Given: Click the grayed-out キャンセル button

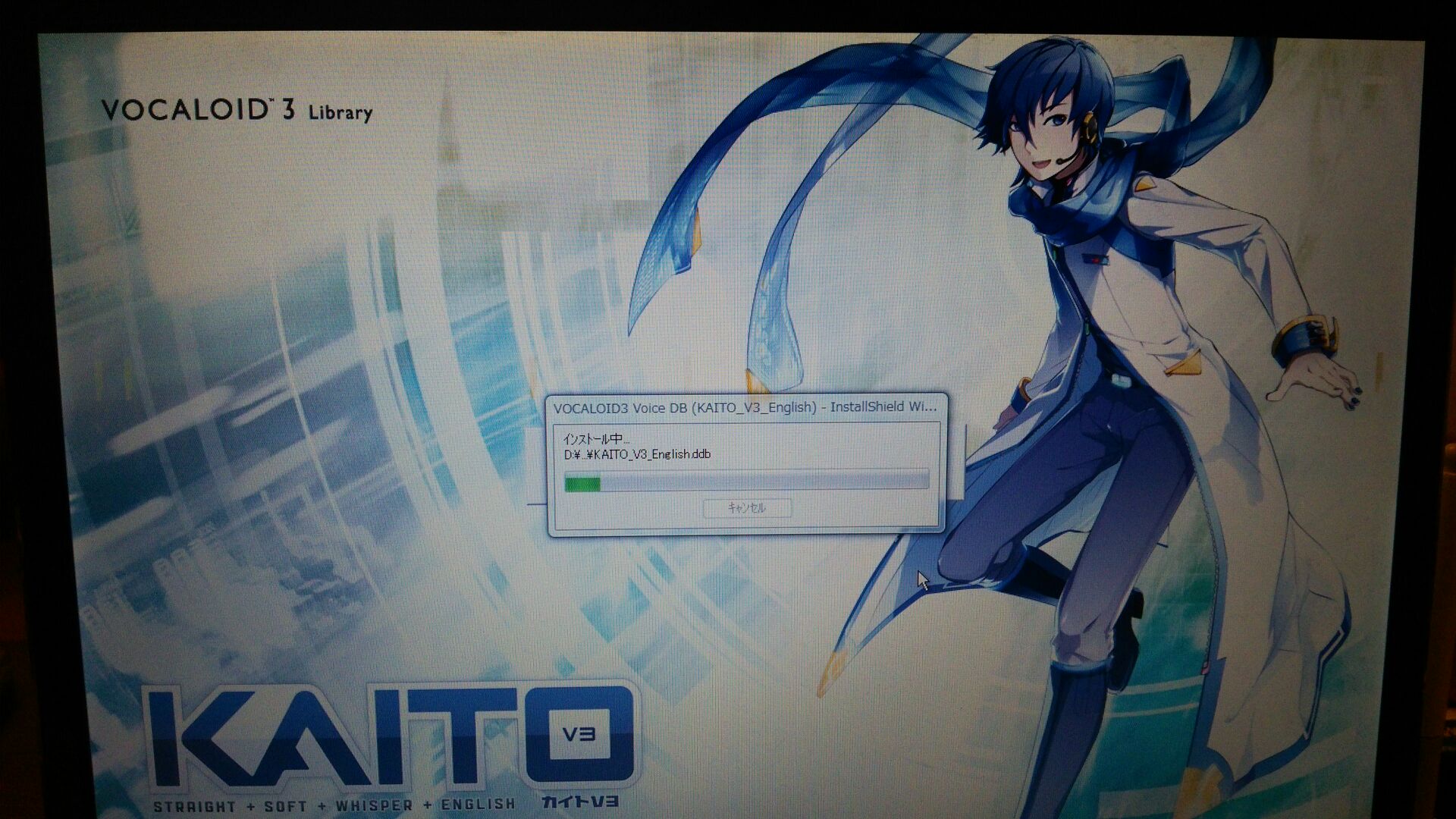Looking at the screenshot, I should pyautogui.click(x=747, y=508).
